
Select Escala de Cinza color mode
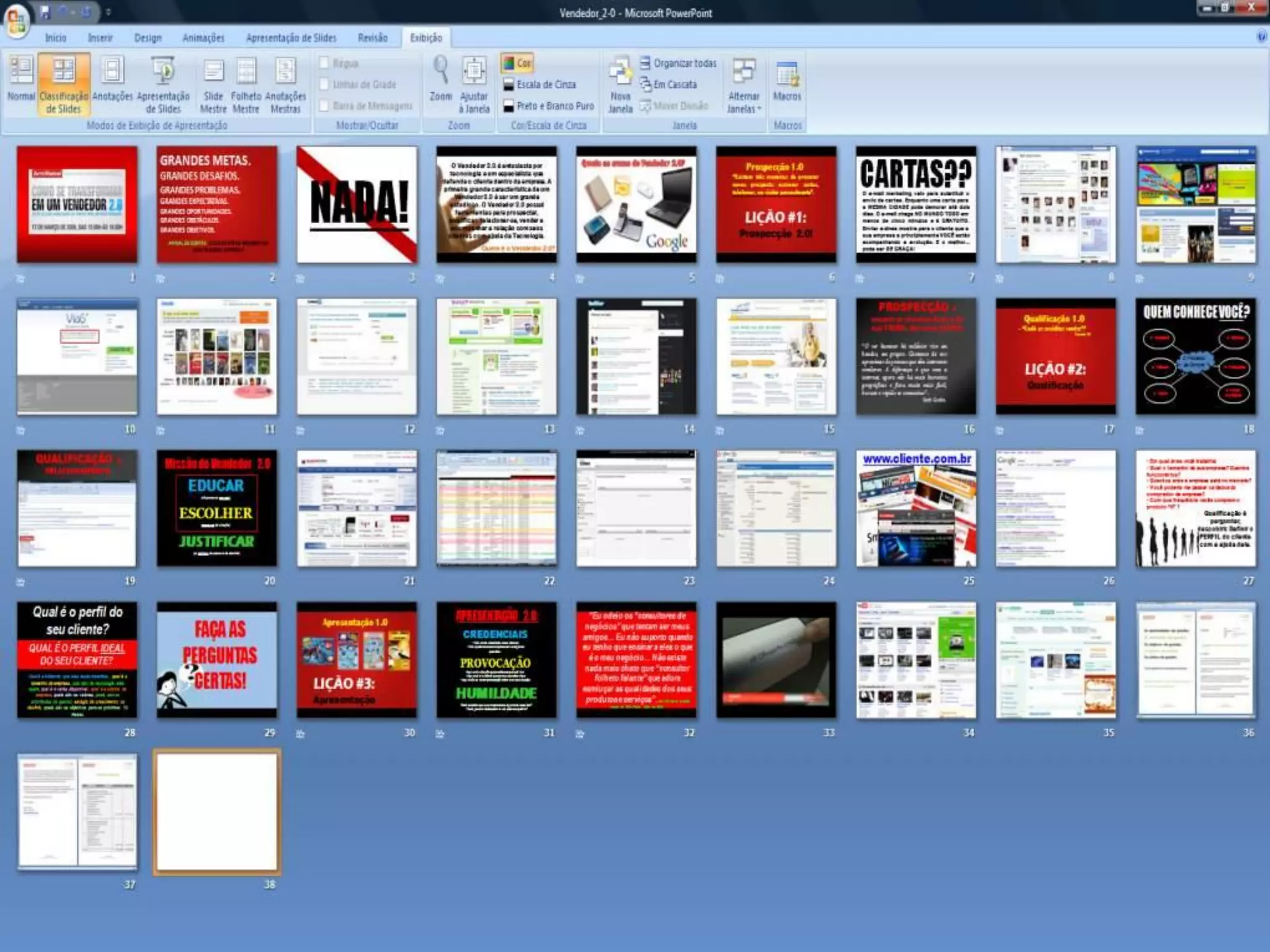click(x=539, y=84)
